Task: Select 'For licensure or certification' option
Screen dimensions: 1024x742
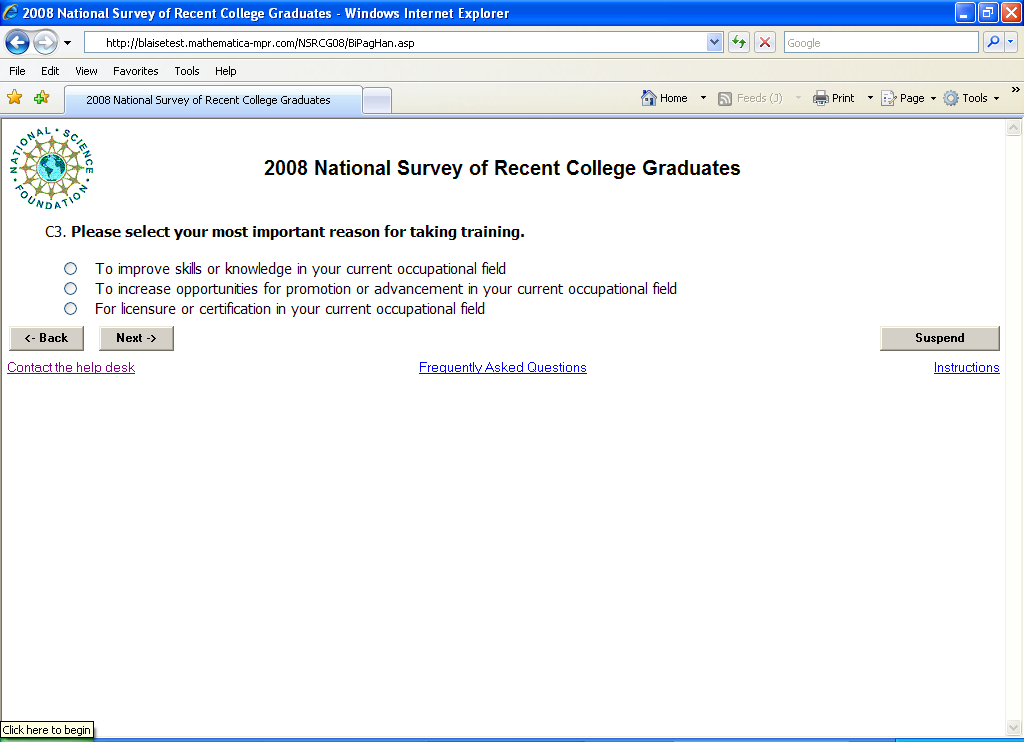Action: 71,308
